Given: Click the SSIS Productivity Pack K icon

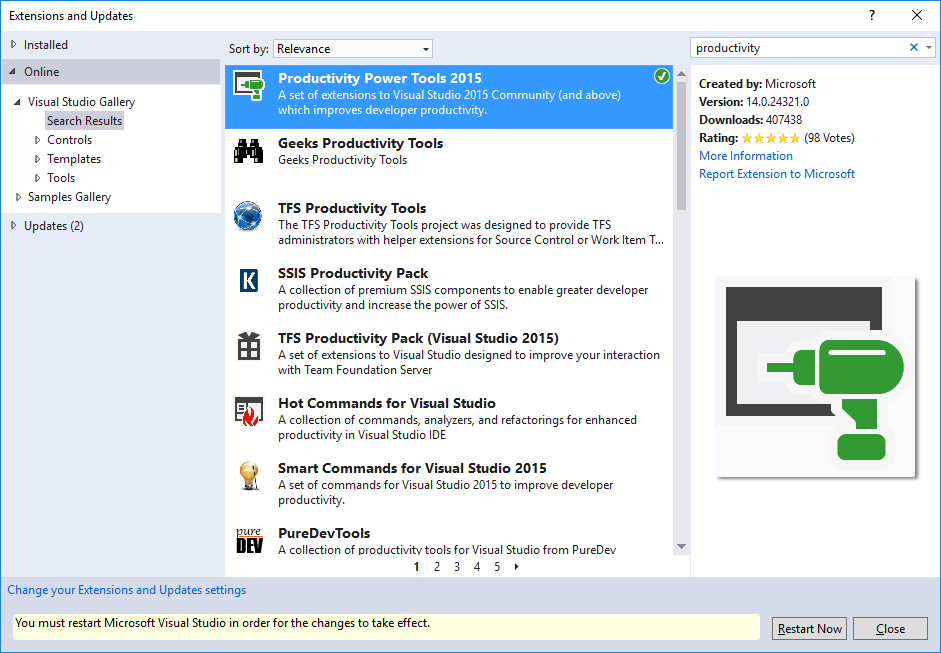Looking at the screenshot, I should coord(248,280).
